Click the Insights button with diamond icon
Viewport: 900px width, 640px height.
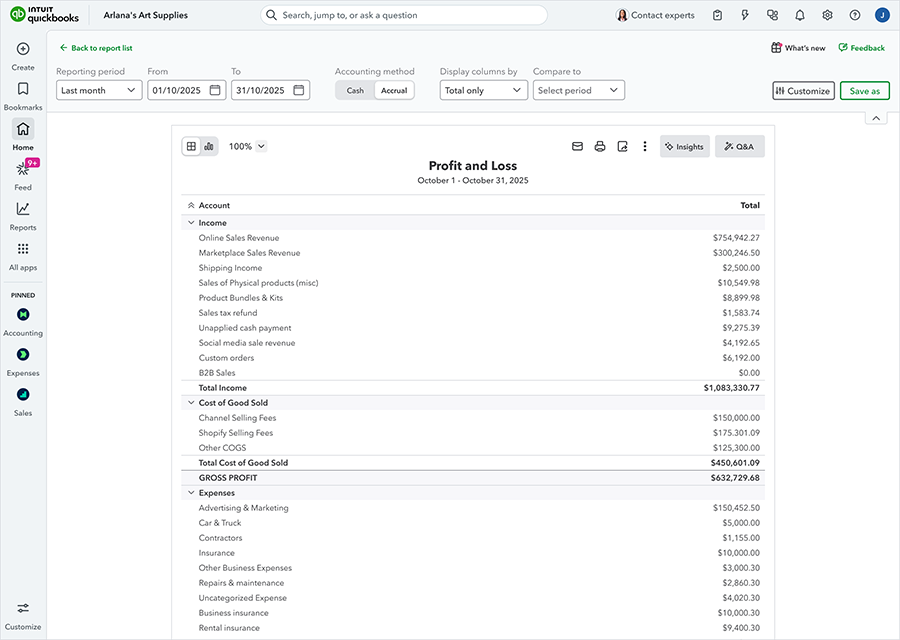pyautogui.click(x=684, y=146)
